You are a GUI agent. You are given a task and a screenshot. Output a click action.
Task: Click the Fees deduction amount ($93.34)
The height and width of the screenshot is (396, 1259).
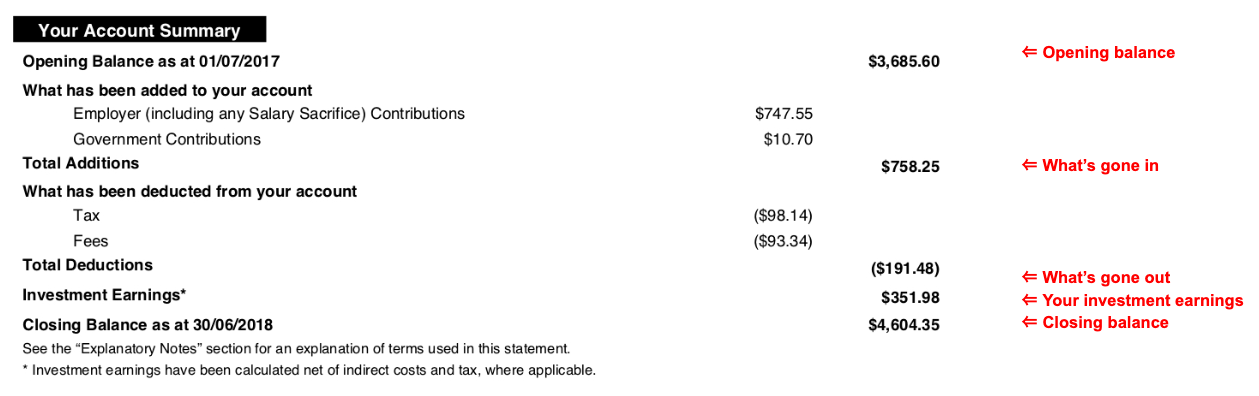click(783, 241)
